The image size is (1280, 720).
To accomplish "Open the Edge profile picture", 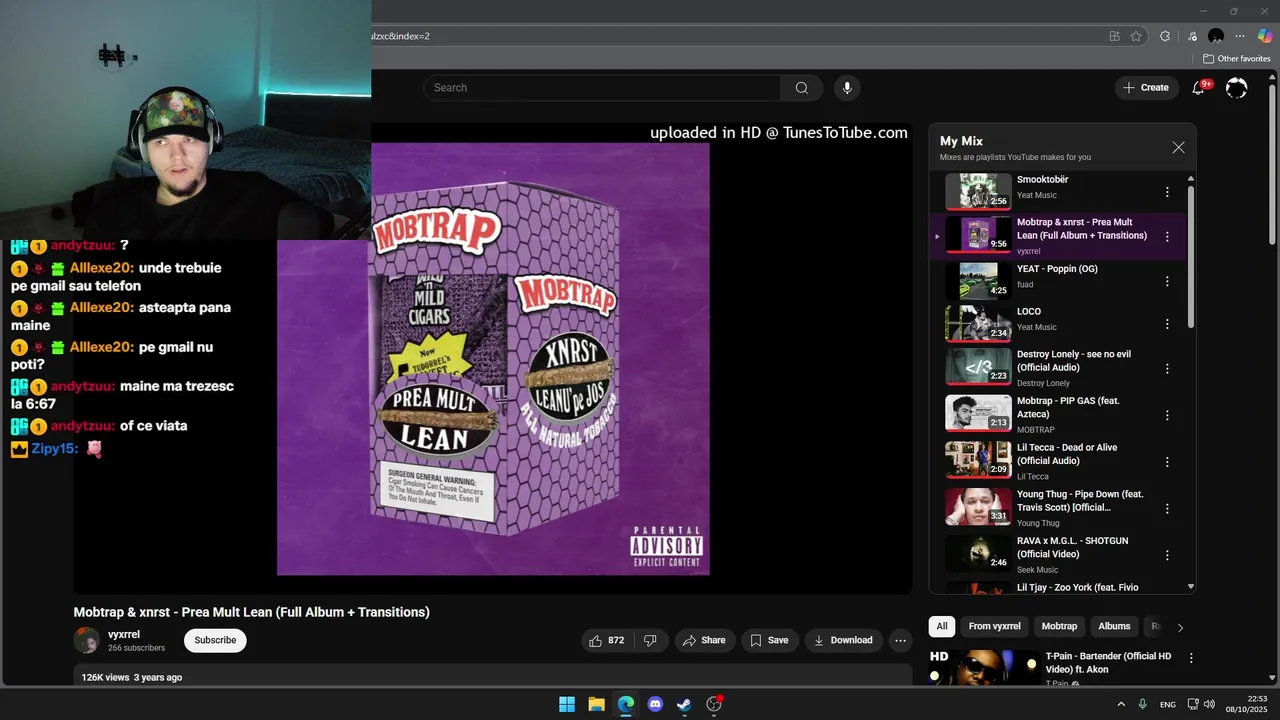I will pyautogui.click(x=1216, y=36).
